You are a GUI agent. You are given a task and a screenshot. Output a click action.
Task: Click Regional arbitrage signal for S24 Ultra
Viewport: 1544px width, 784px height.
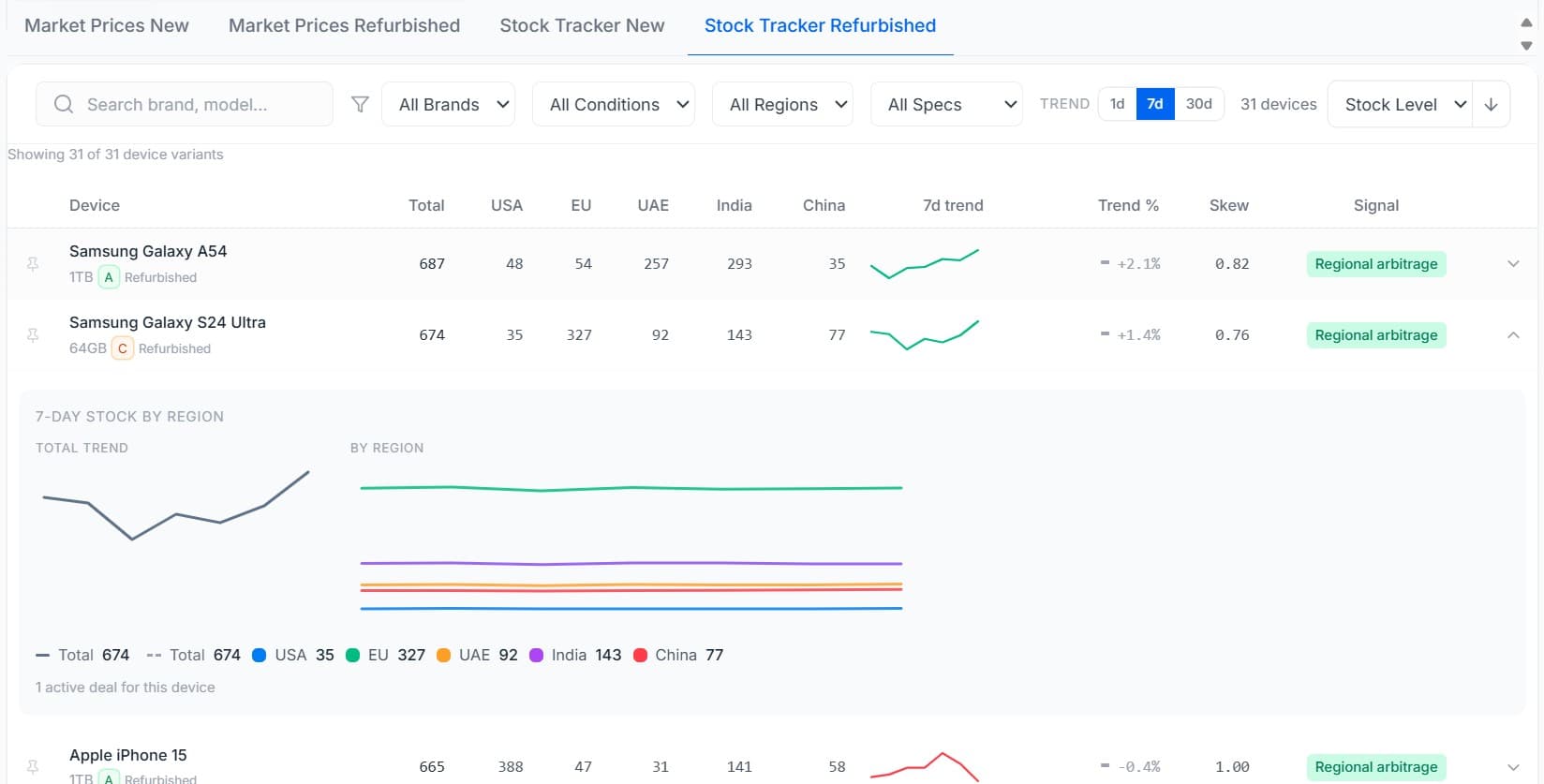point(1375,335)
